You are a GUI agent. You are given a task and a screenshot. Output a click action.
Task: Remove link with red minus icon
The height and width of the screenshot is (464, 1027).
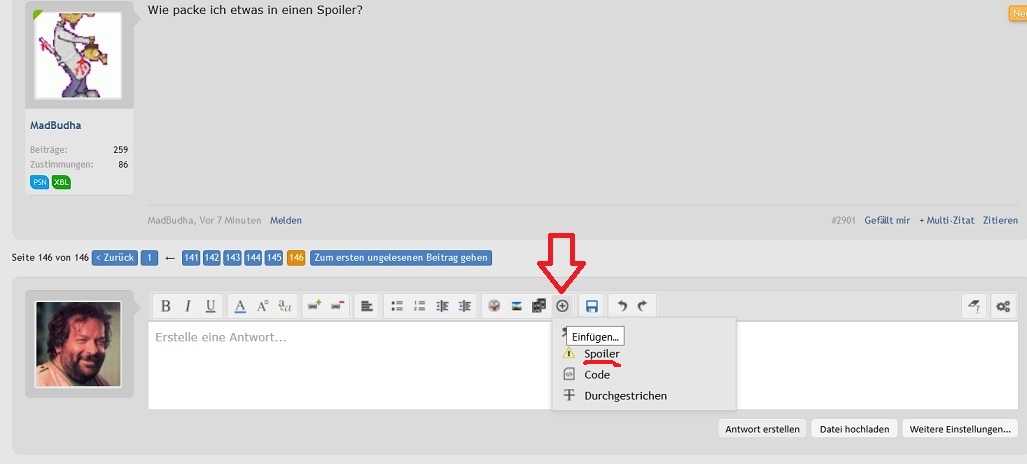pyautogui.click(x=337, y=306)
